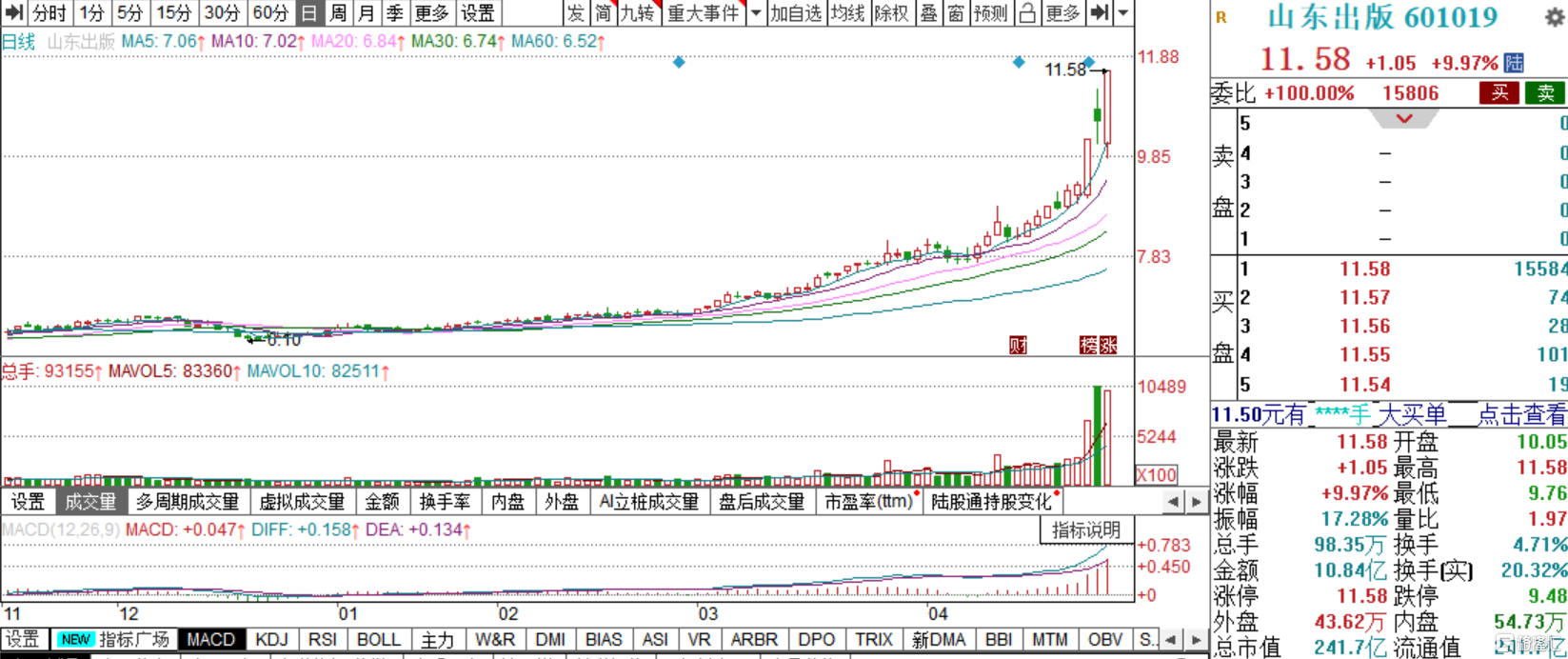
Task: Click the 陆 badge next to +9.97%
Action: [1514, 63]
